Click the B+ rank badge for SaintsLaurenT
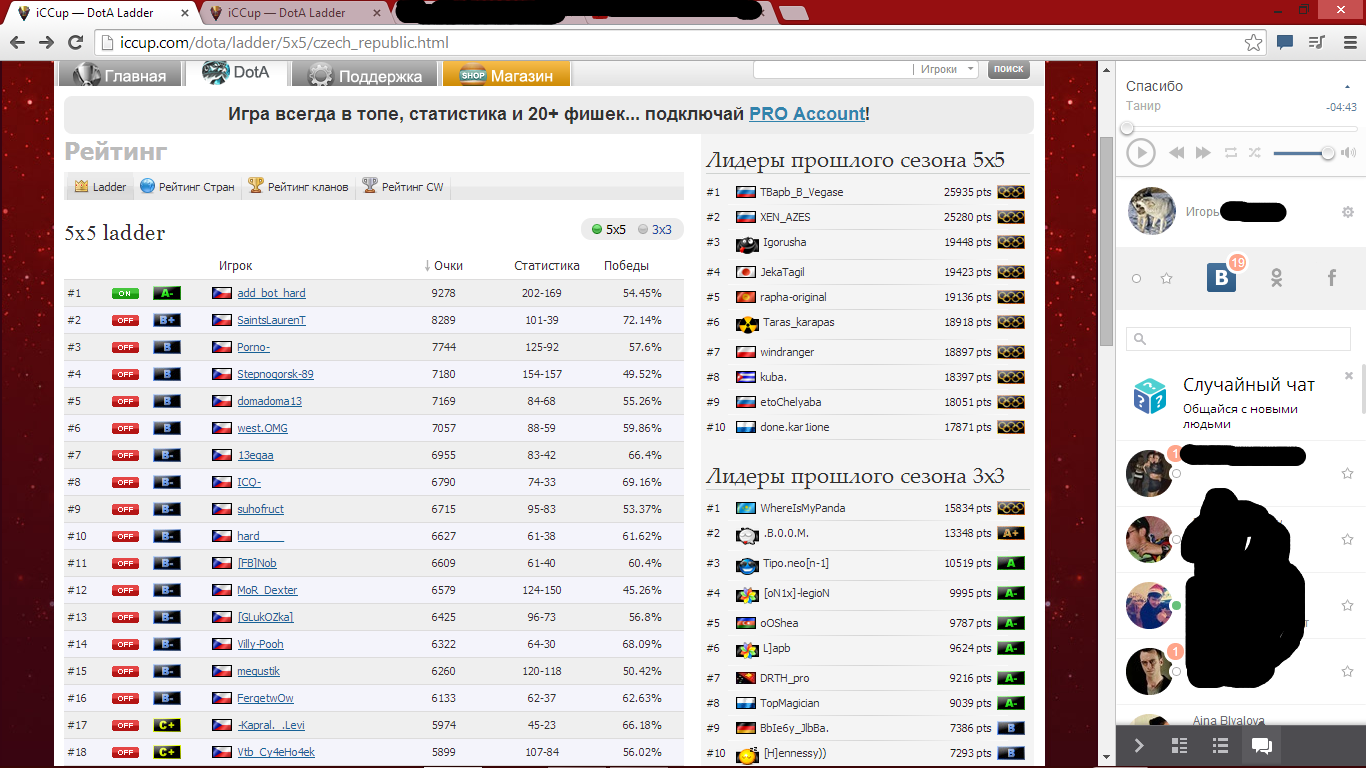Viewport: 1366px width, 768px height. [166, 320]
